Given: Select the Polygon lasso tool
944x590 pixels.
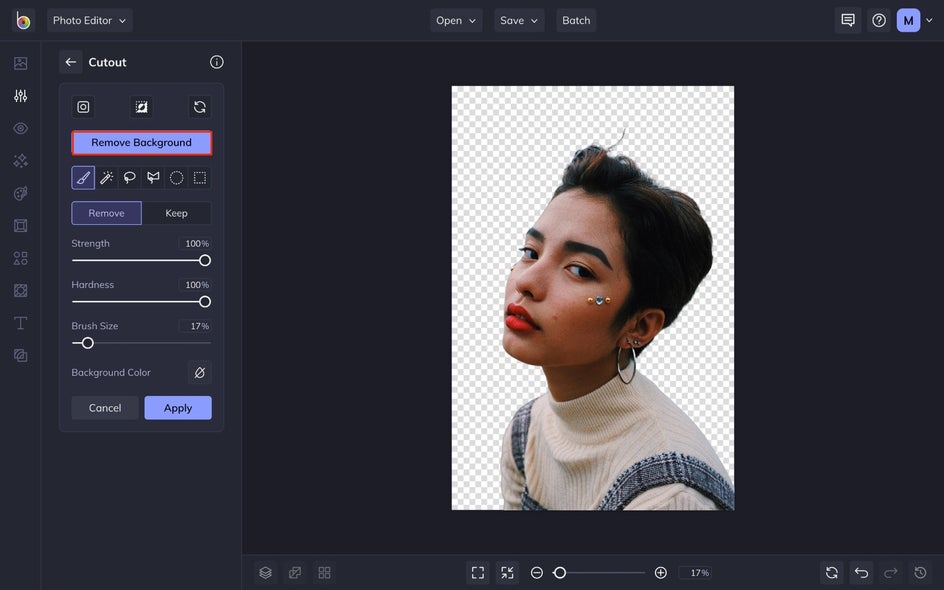Looking at the screenshot, I should coord(153,178).
